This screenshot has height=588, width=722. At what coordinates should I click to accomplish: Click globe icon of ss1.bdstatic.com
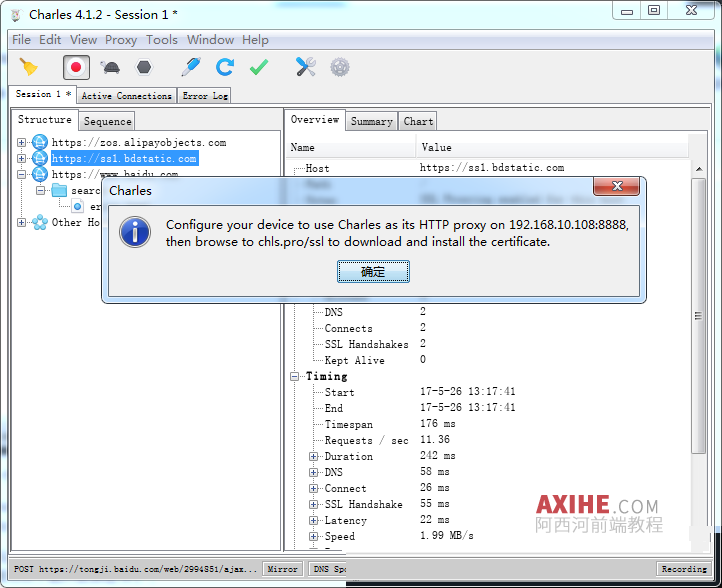[x=40, y=158]
